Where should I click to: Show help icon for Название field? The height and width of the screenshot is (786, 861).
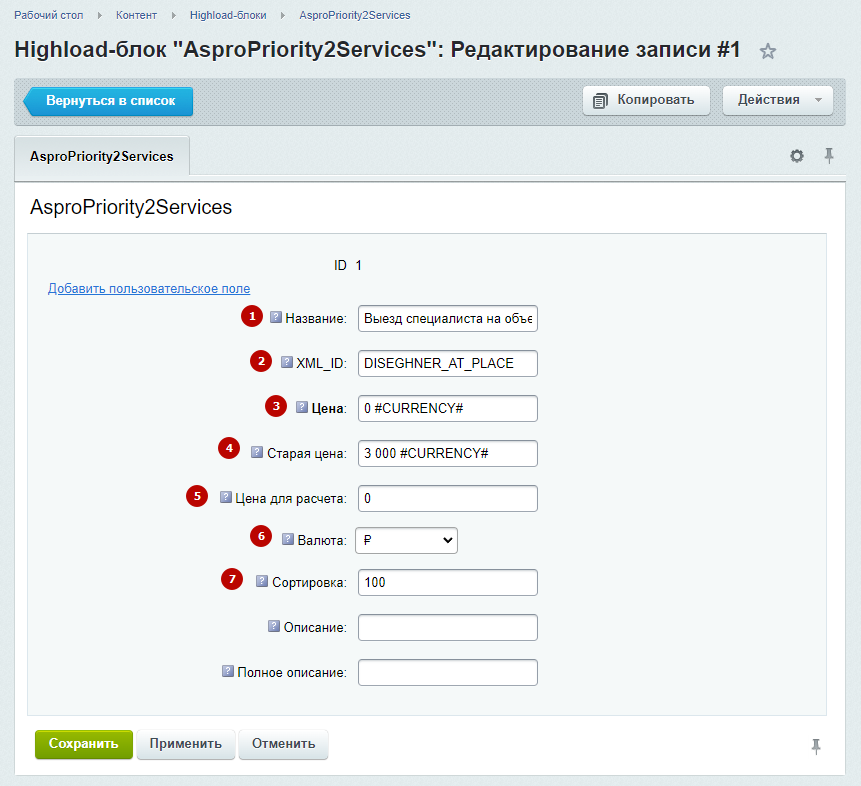click(x=276, y=317)
